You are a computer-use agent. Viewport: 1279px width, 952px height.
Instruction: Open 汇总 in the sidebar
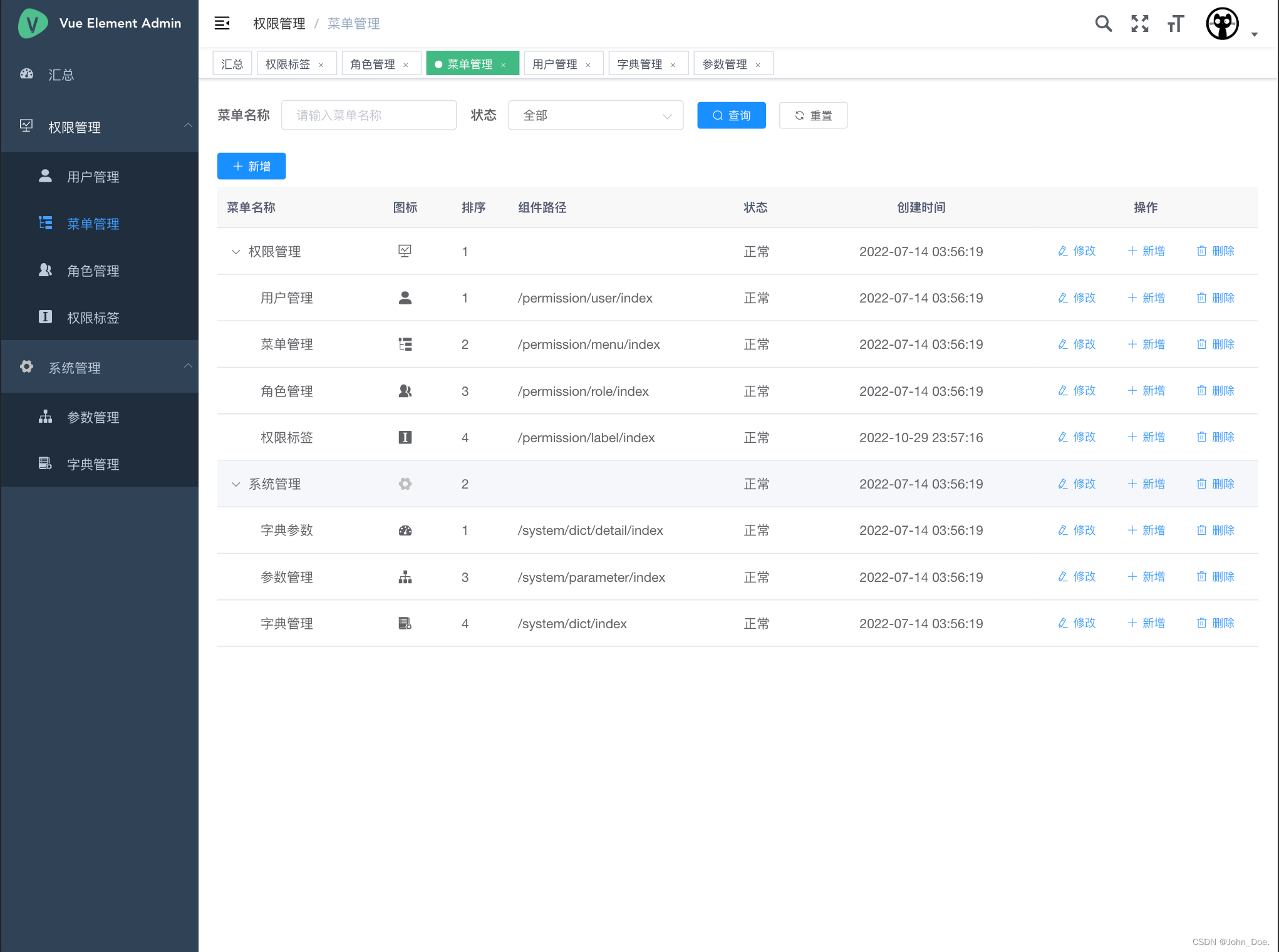point(100,75)
